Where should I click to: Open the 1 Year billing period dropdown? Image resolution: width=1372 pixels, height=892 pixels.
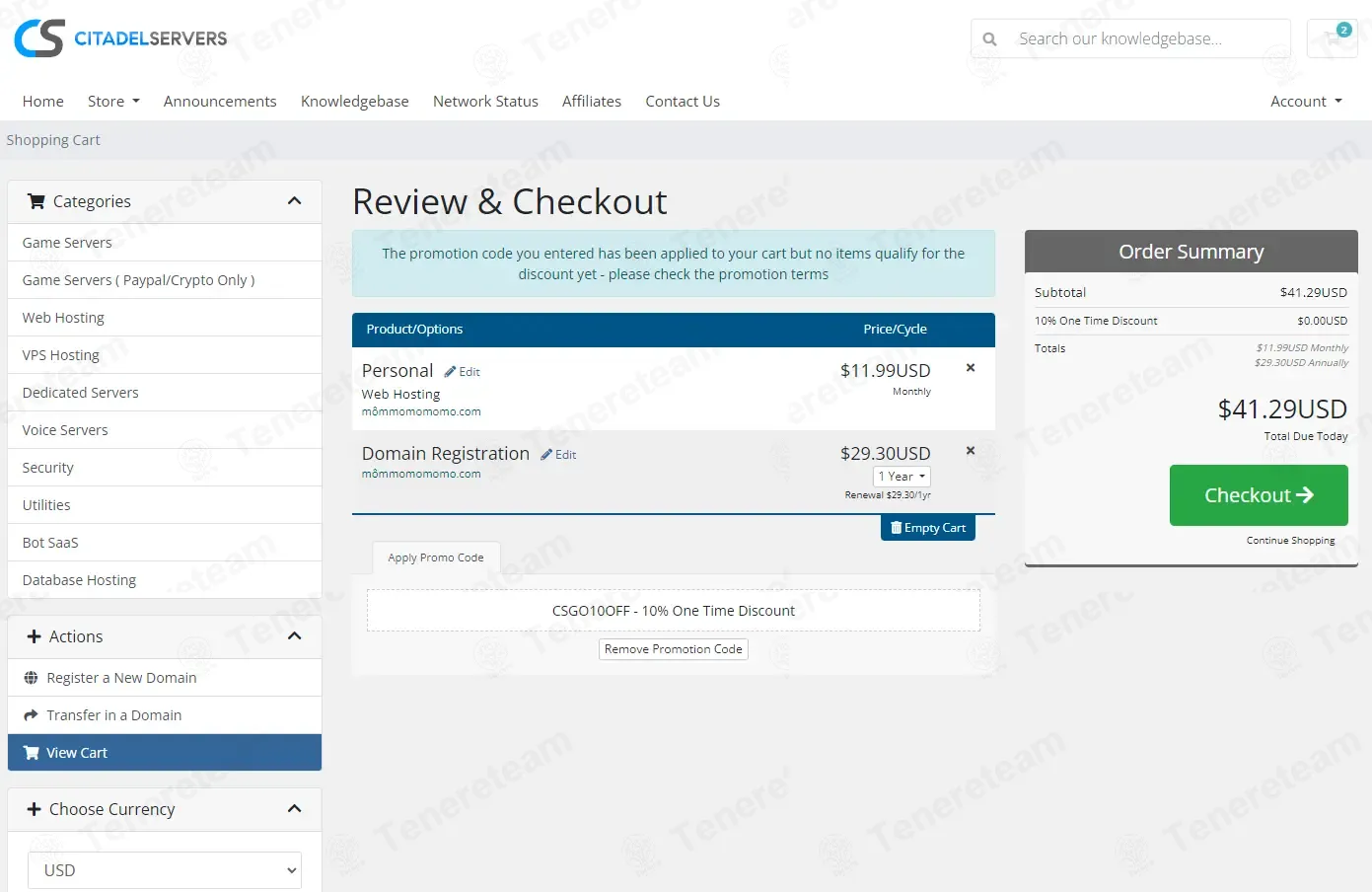click(x=902, y=477)
